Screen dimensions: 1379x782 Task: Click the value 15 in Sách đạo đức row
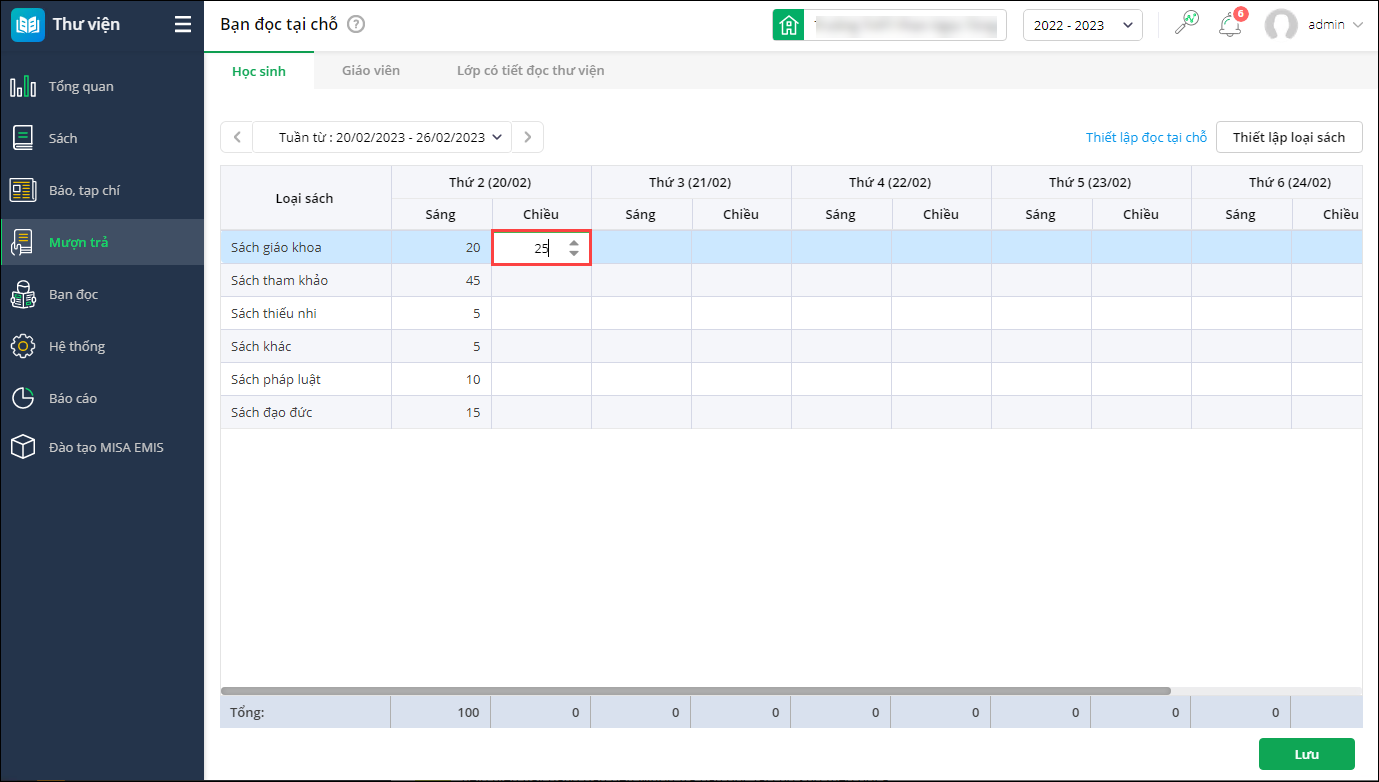pos(473,413)
